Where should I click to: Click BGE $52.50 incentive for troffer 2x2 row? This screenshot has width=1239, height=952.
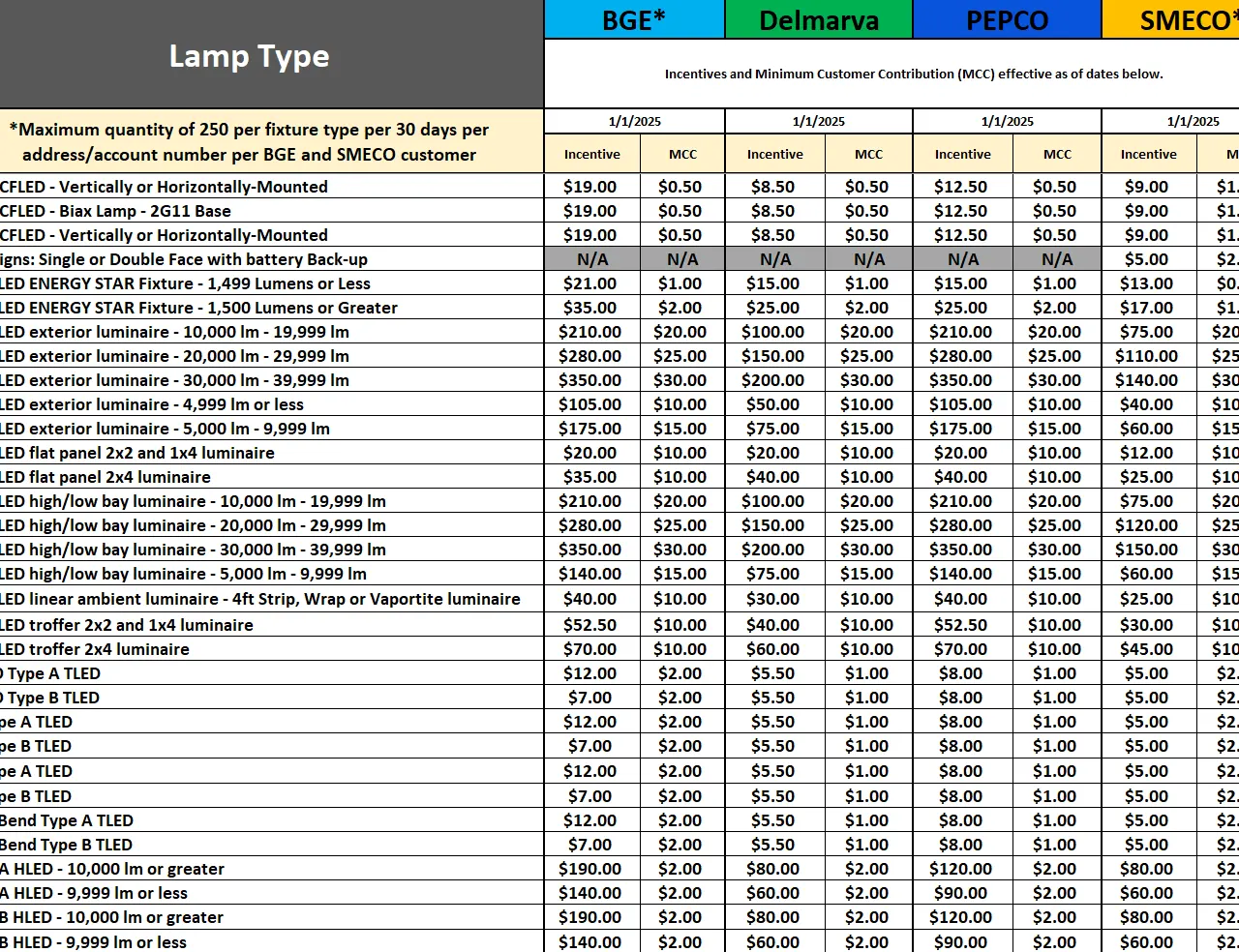tap(590, 625)
